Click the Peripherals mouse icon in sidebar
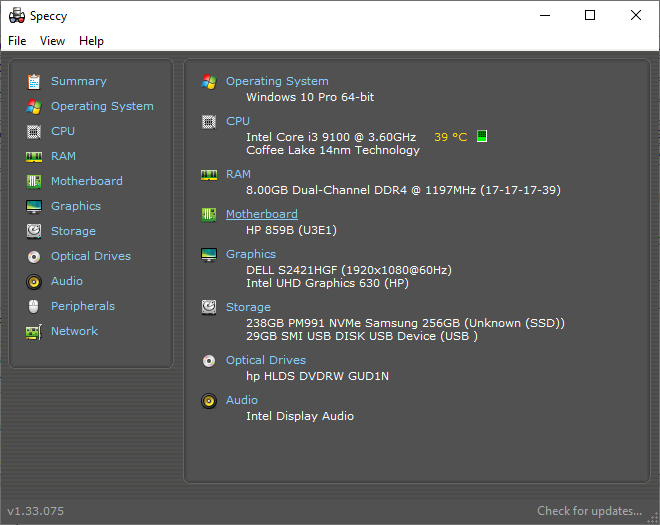Screen dimensions: 660x525 pos(34,306)
